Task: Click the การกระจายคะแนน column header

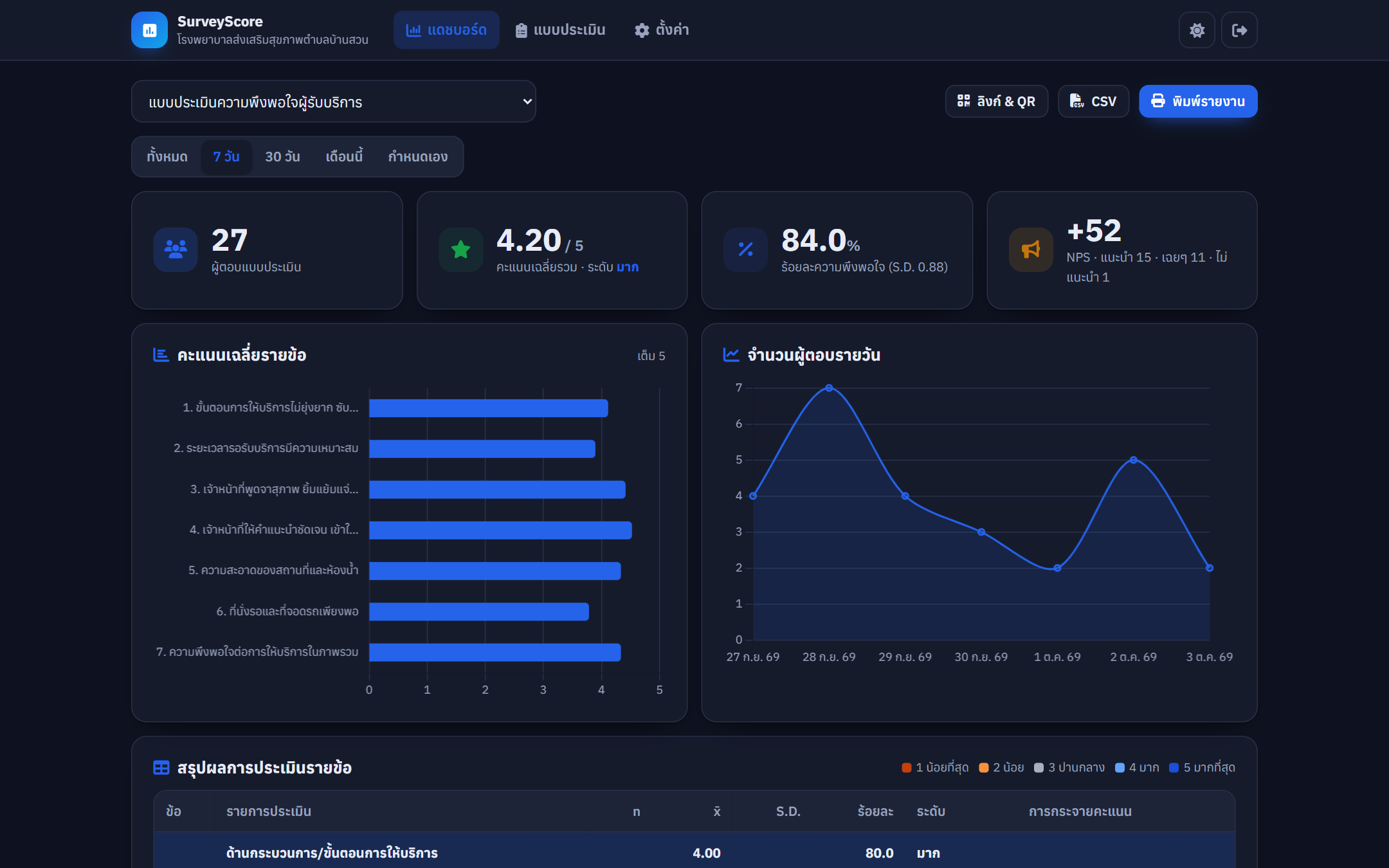Action: click(1080, 811)
